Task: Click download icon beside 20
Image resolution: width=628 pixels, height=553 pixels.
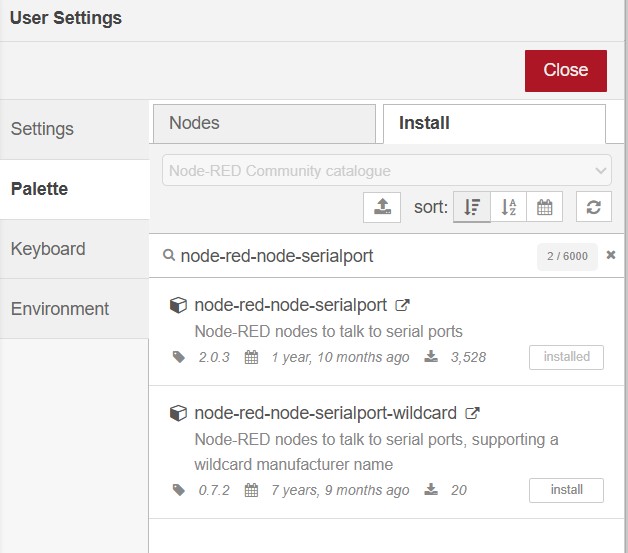Action: (x=431, y=489)
